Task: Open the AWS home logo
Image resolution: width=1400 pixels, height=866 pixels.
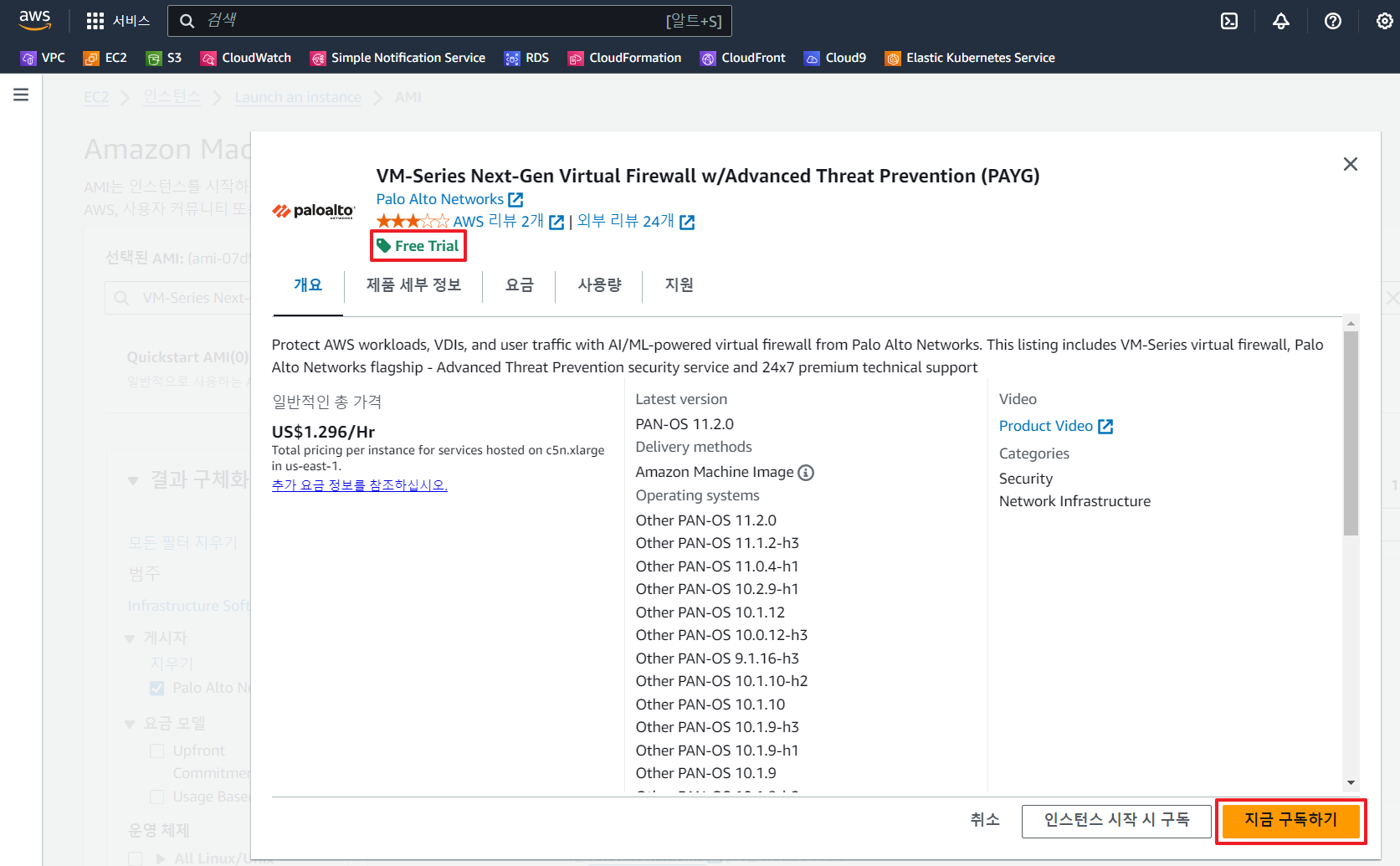Action: tap(34, 20)
